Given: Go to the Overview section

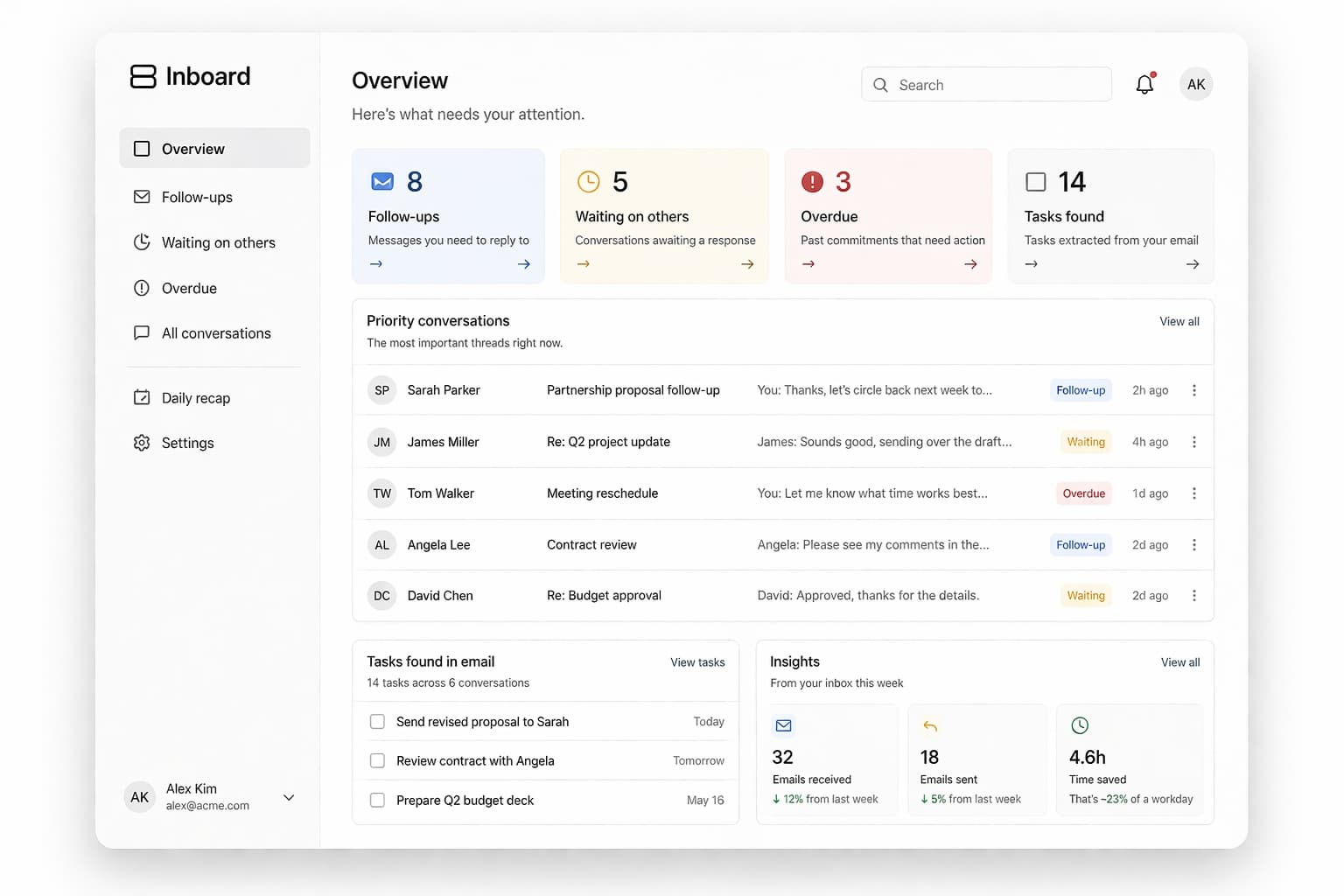Looking at the screenshot, I should [x=192, y=149].
